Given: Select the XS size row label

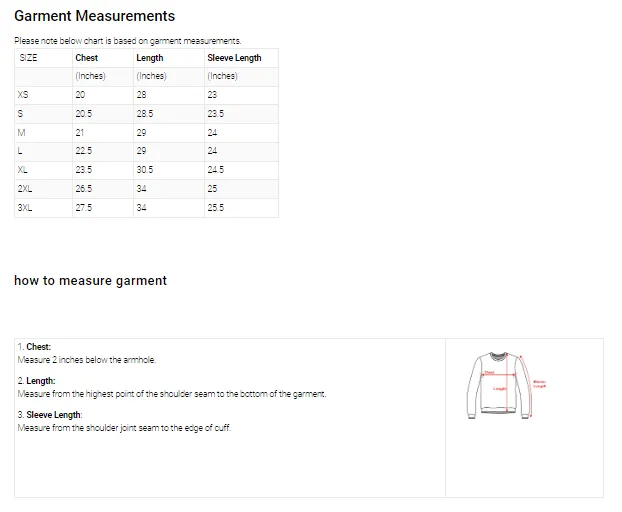Looking at the screenshot, I should tap(24, 95).
